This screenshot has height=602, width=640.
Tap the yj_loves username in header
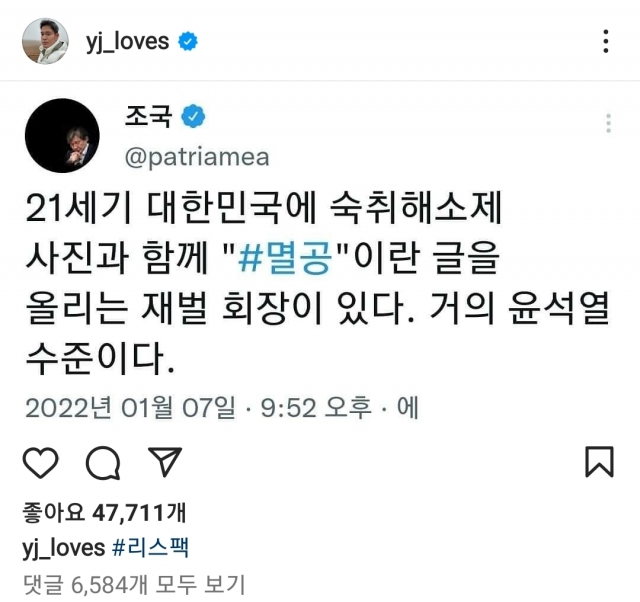127,42
